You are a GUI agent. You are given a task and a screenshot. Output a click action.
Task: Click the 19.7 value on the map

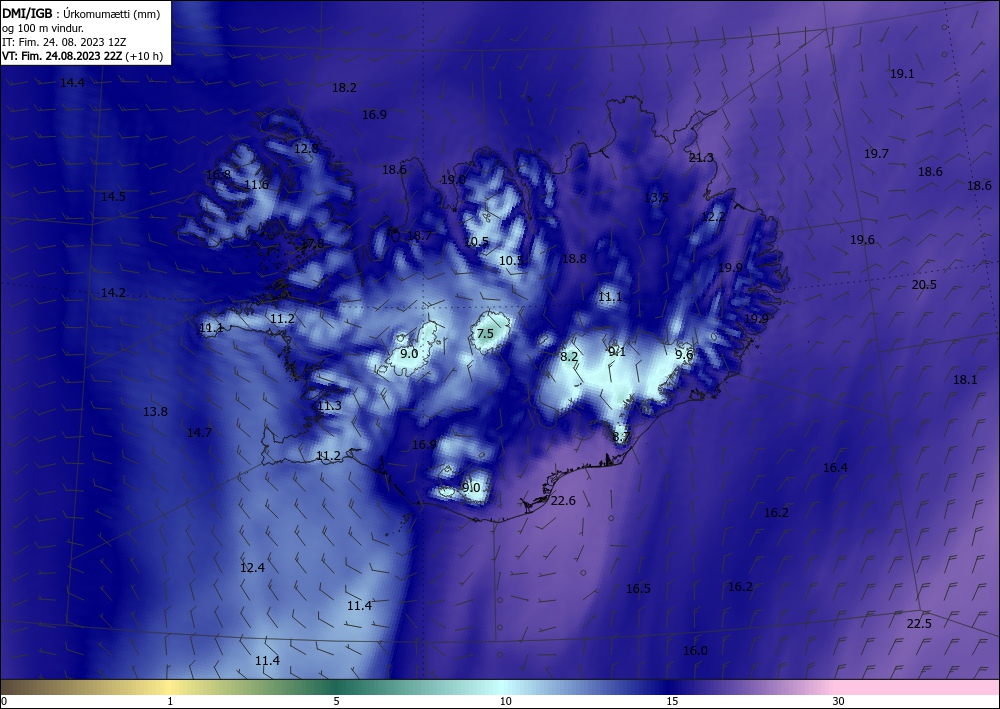(876, 154)
